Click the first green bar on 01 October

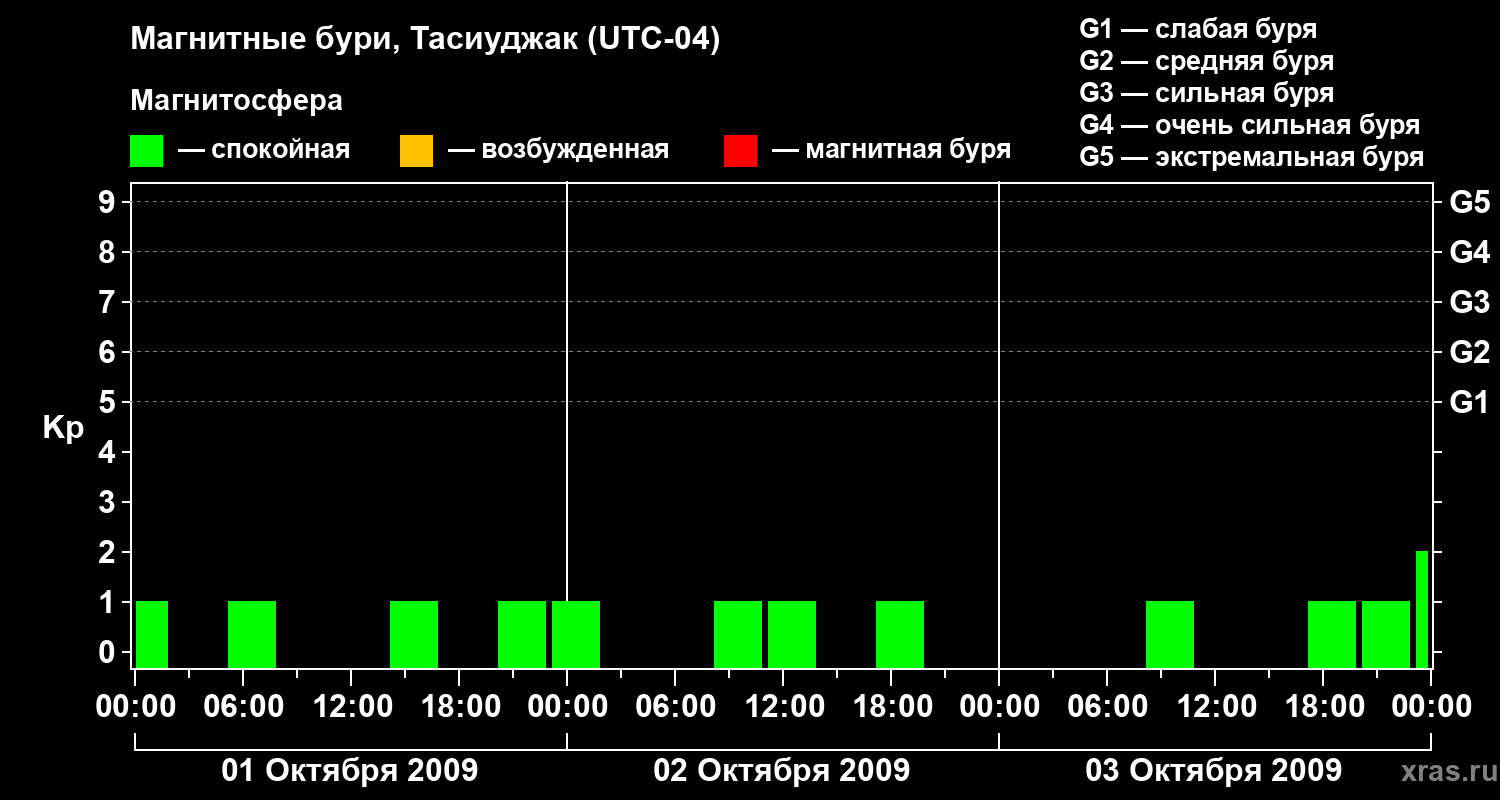152,634
